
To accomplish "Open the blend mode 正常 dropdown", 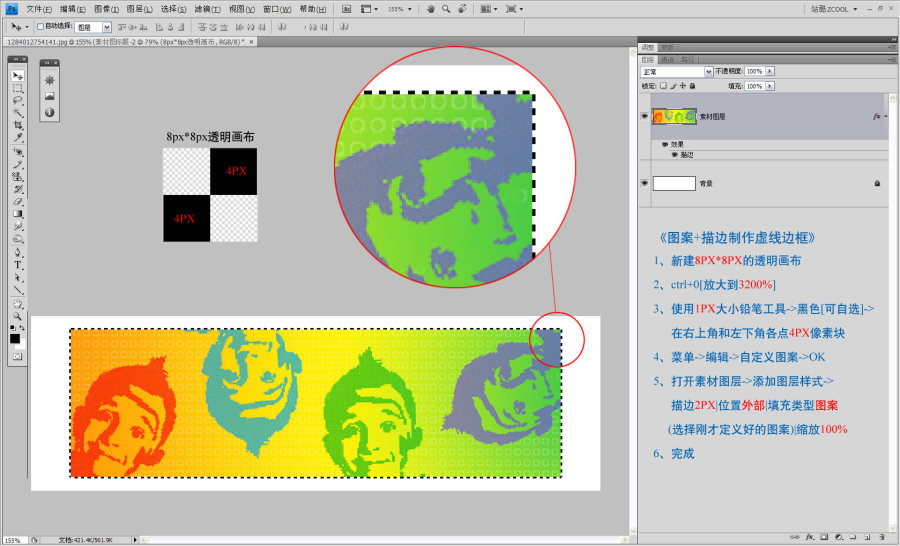I will (x=709, y=72).
